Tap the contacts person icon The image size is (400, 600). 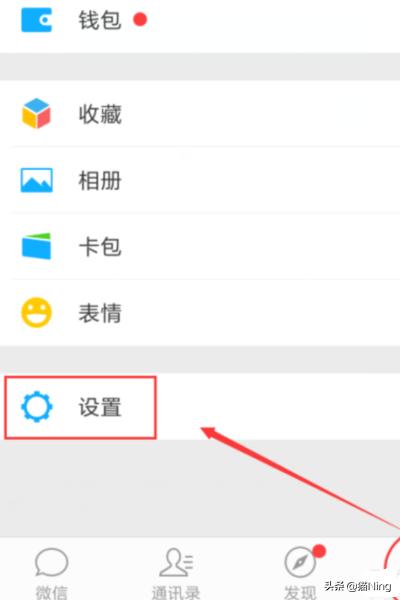(176, 562)
